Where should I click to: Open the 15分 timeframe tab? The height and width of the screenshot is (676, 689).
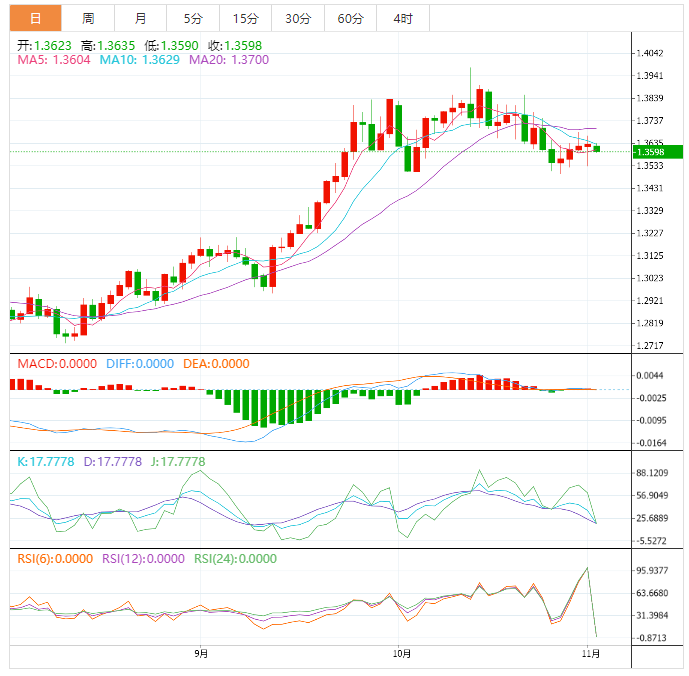click(x=244, y=18)
